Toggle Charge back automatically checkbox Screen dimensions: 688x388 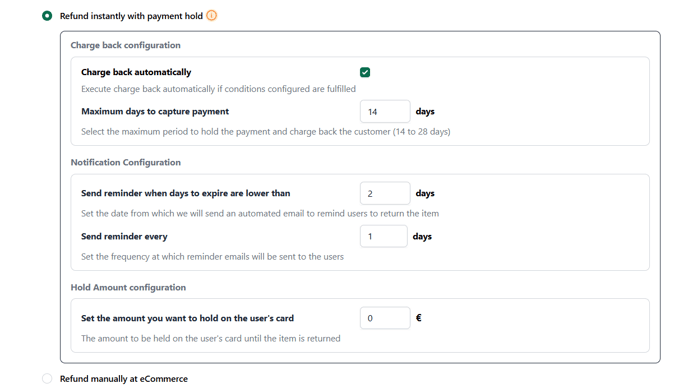click(x=365, y=72)
